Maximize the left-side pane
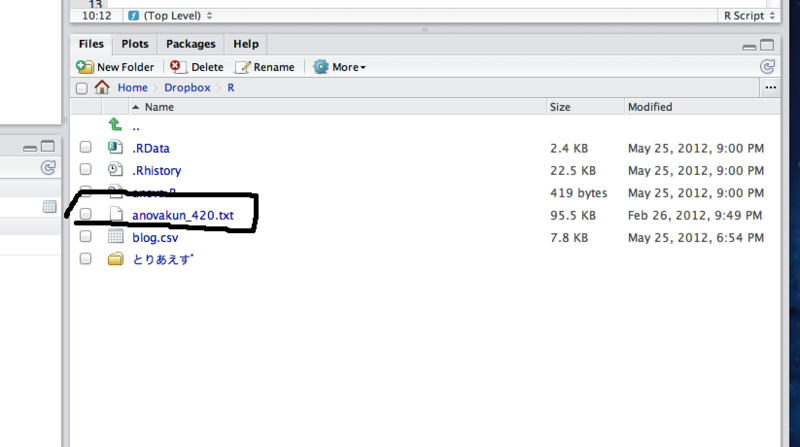Image resolution: width=800 pixels, height=447 pixels. click(x=47, y=146)
